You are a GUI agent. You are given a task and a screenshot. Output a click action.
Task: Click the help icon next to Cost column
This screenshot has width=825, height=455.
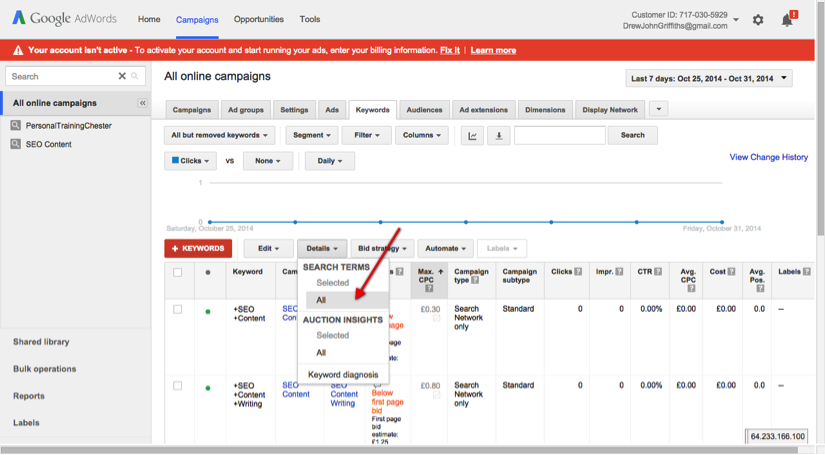[x=731, y=272]
